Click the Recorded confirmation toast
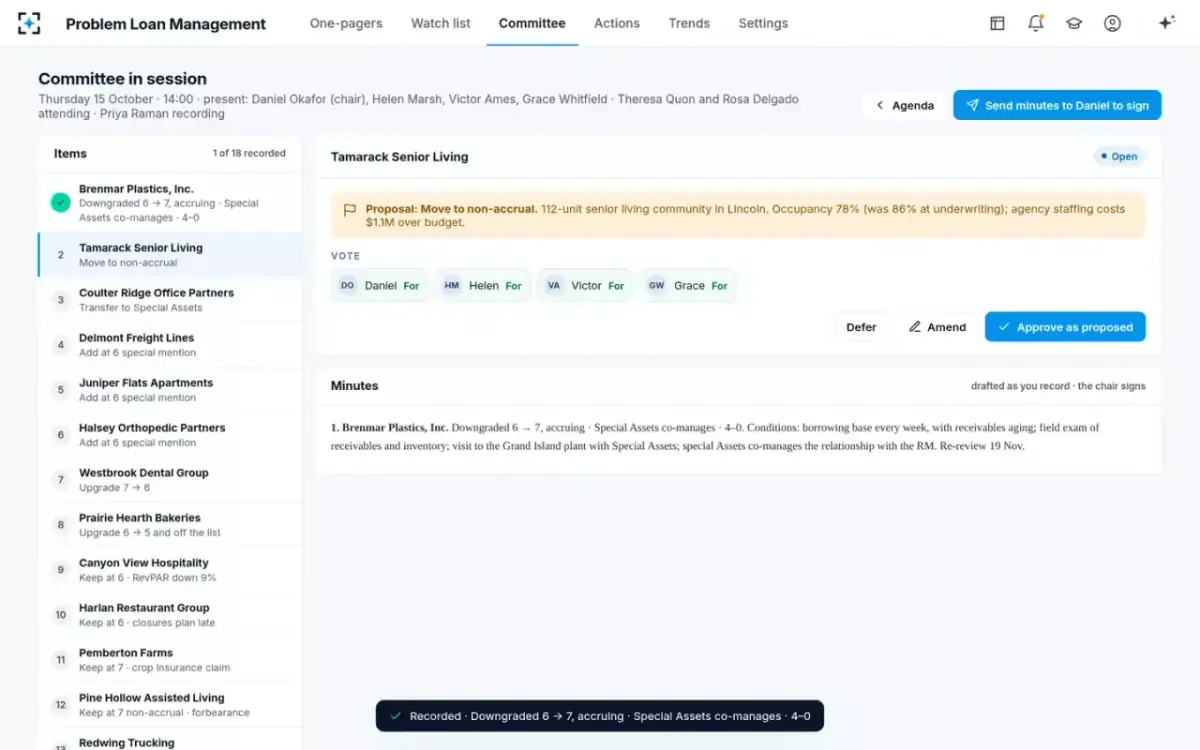 (x=600, y=716)
